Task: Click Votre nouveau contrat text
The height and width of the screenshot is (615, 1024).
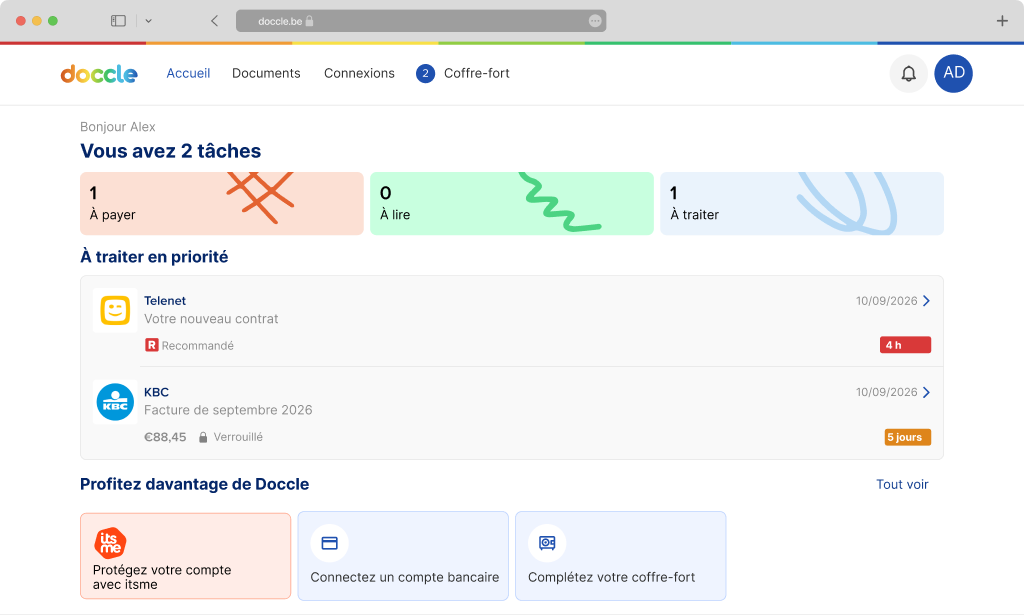Action: pos(211,319)
